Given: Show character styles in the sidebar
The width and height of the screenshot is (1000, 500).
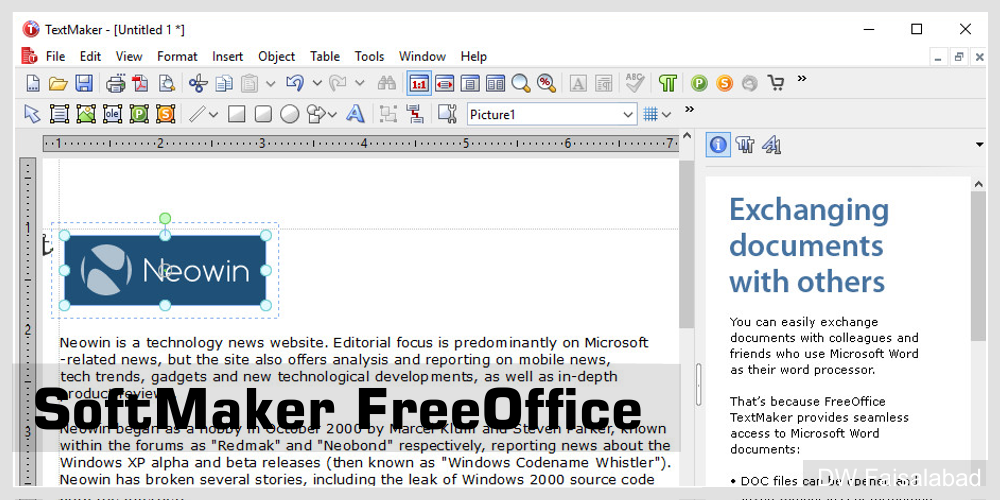Looking at the screenshot, I should 772,145.
